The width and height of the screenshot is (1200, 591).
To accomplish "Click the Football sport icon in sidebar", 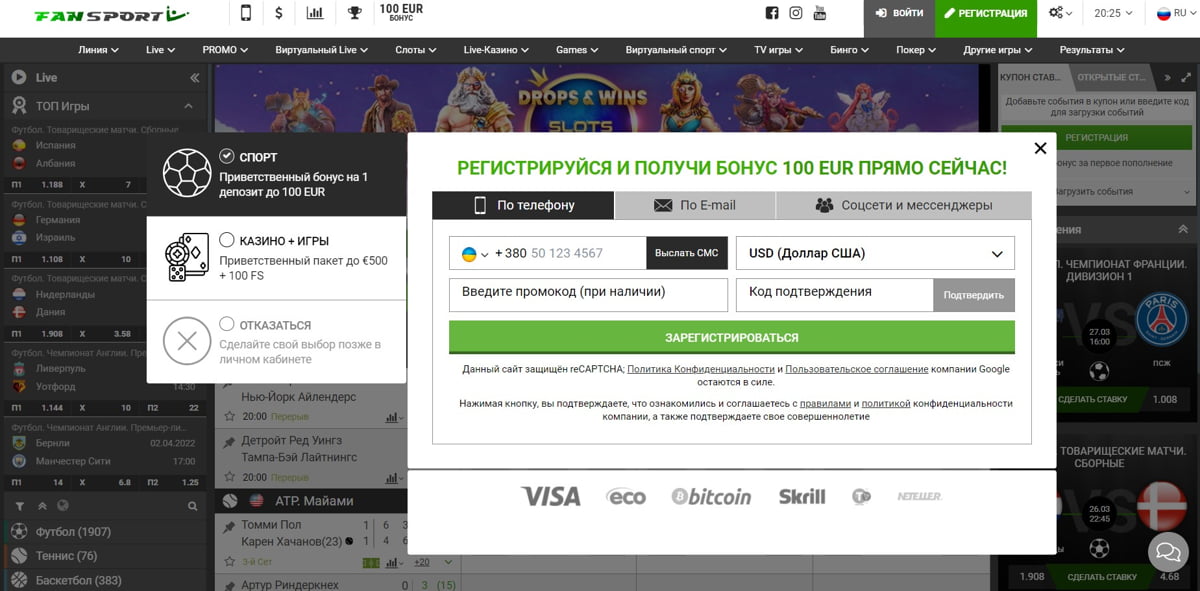I will (x=18, y=531).
